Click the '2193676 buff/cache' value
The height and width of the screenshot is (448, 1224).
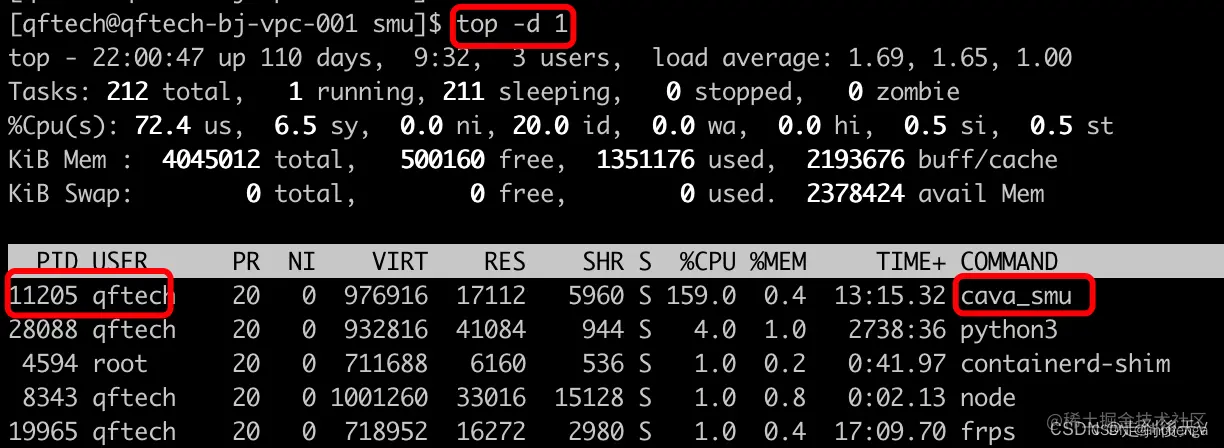pyautogui.click(x=931, y=160)
